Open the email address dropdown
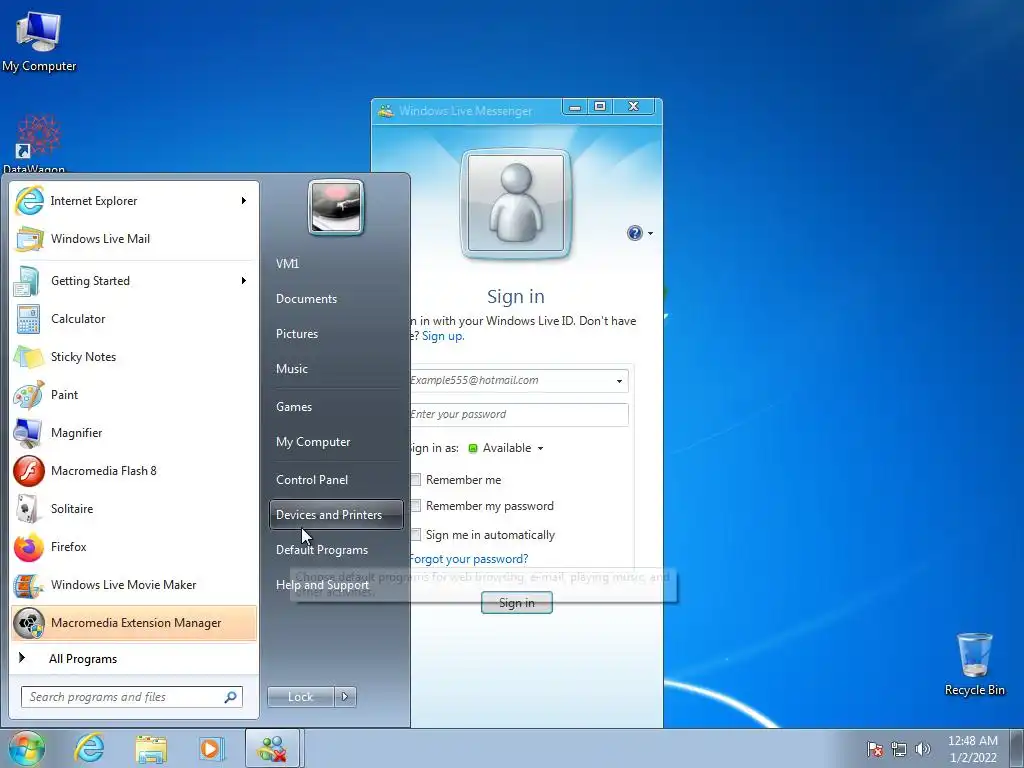 [619, 381]
